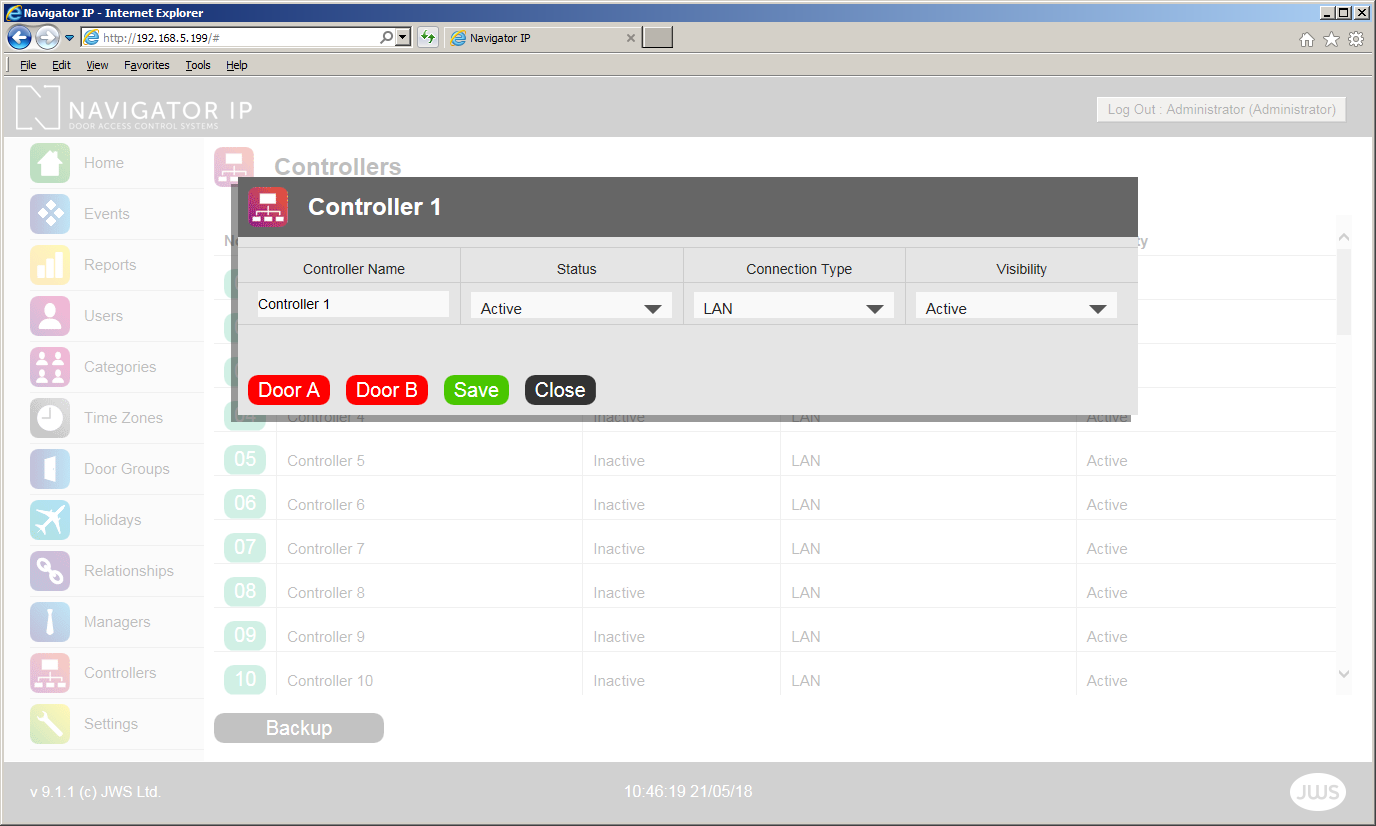Close the Navigator IP tab with x

pos(630,38)
